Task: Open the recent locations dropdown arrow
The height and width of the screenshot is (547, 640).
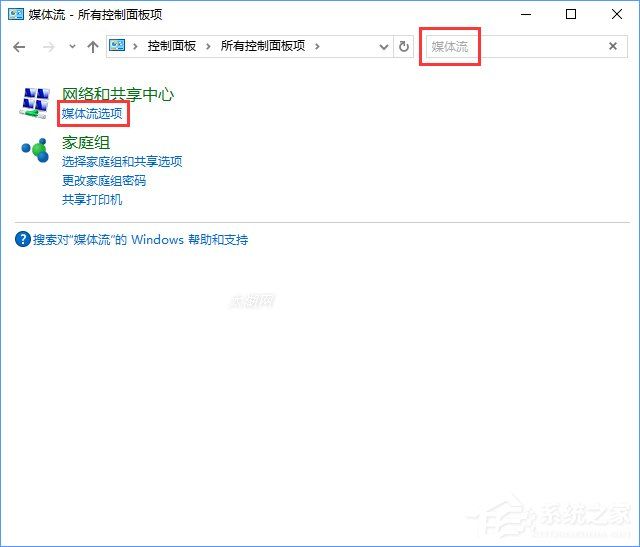Action: tap(72, 47)
